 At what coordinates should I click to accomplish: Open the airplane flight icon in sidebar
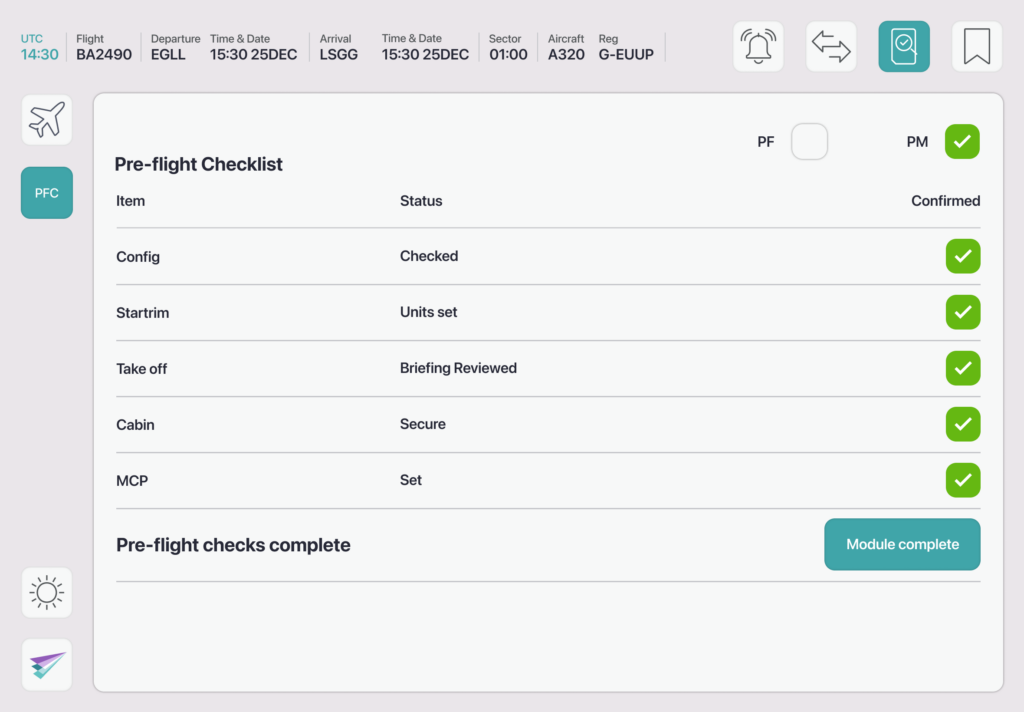pos(47,120)
